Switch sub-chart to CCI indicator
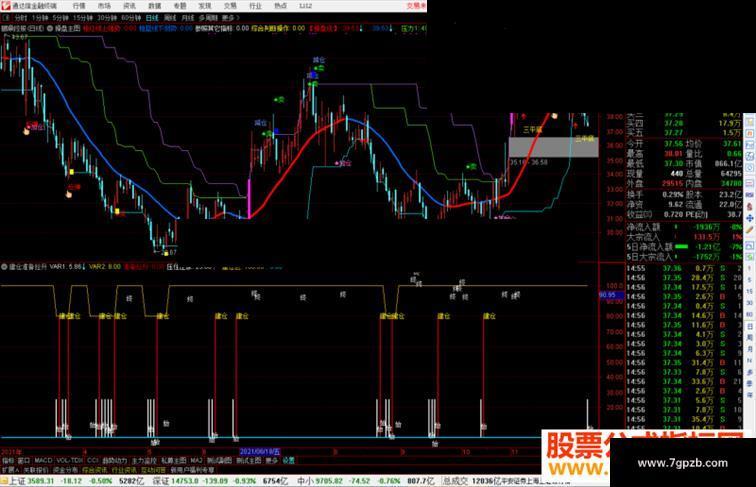The width and height of the screenshot is (756, 487). 92,460
